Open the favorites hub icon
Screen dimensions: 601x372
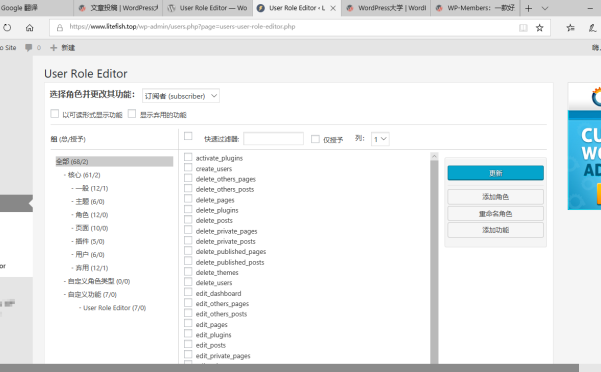point(570,28)
